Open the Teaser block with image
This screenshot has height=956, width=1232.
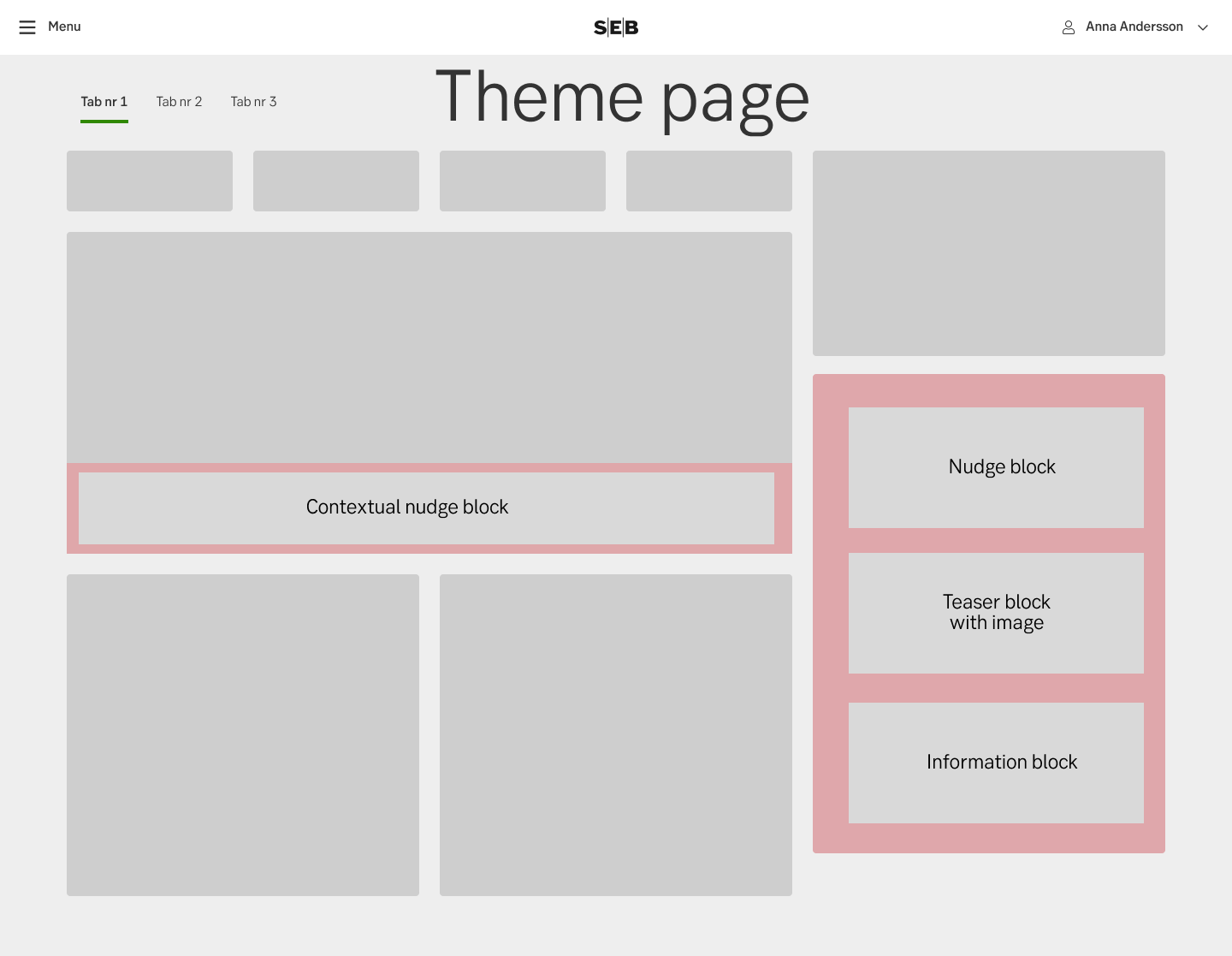coord(996,613)
